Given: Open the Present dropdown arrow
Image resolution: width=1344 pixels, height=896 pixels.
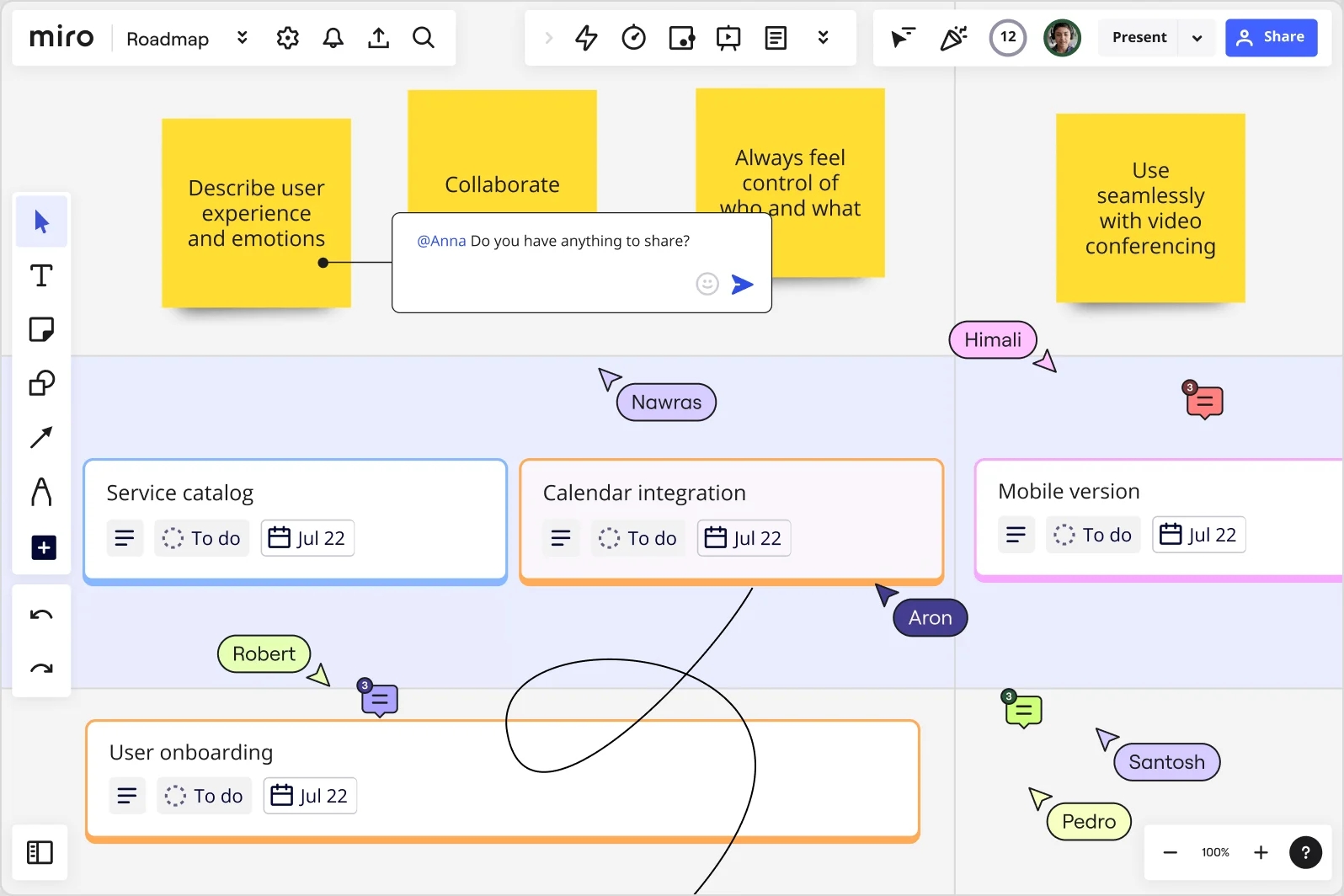Looking at the screenshot, I should pos(1197,38).
